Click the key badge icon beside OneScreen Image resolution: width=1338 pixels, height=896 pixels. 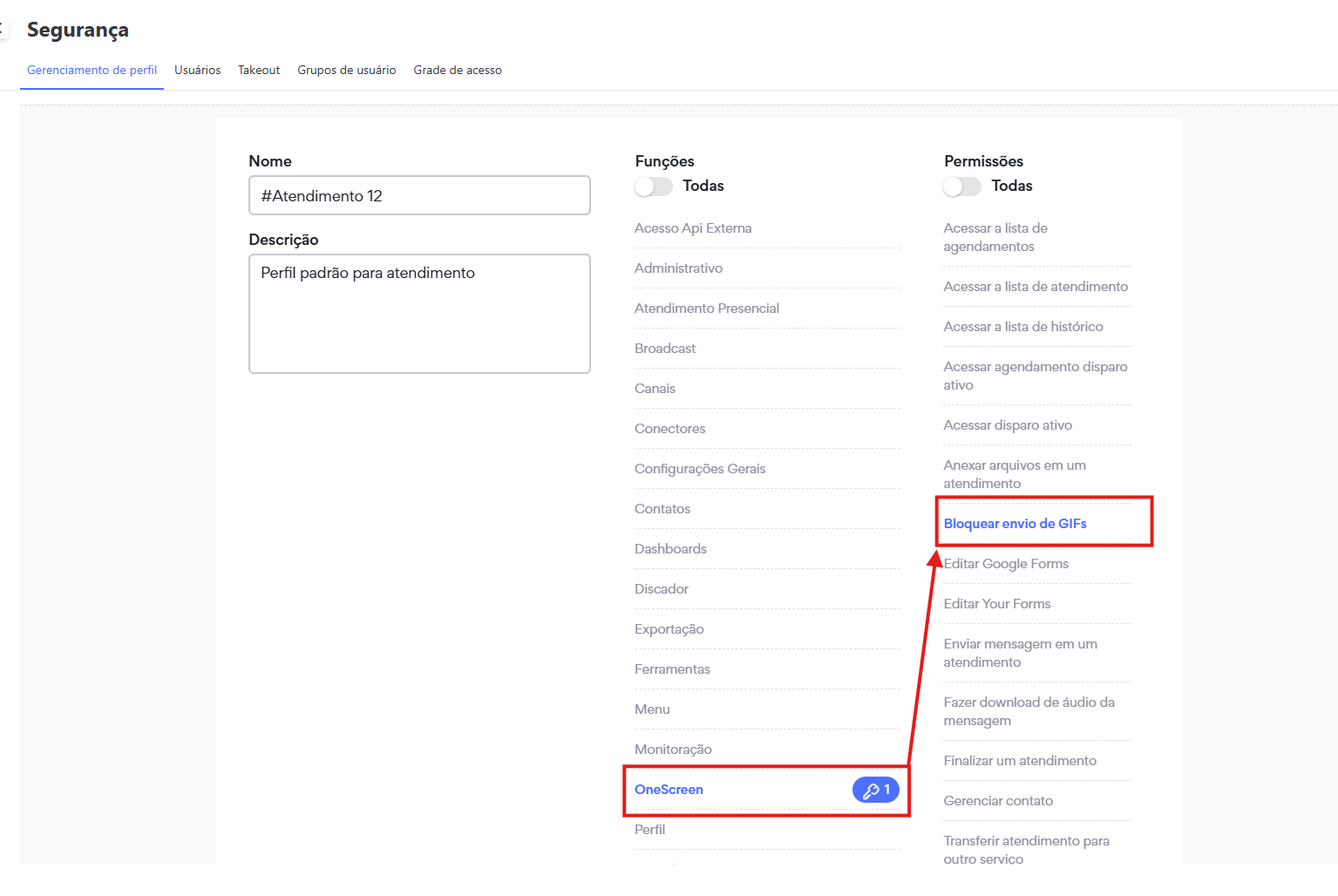click(x=875, y=790)
